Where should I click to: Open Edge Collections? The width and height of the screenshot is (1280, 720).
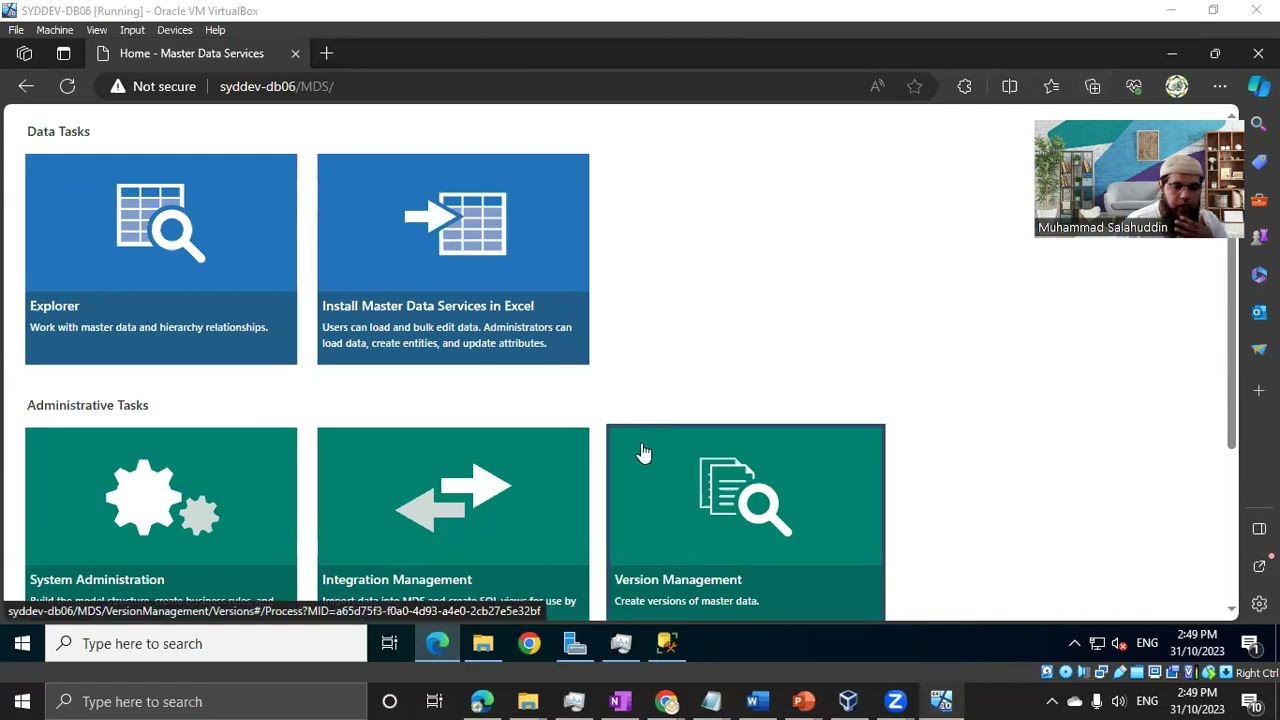click(x=1092, y=86)
